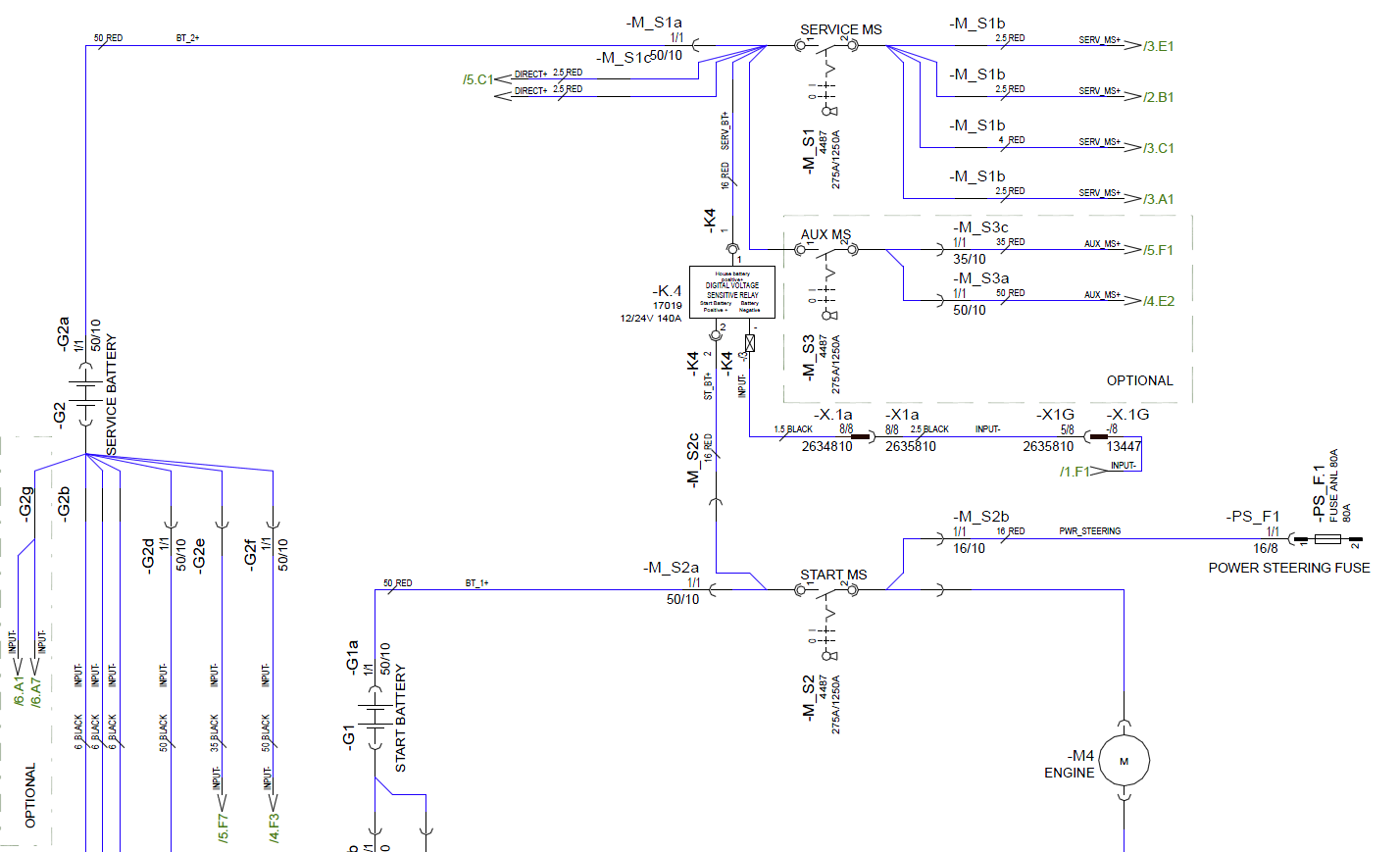
Task: Select the 13447 terminal part number
Action: click(x=1124, y=446)
